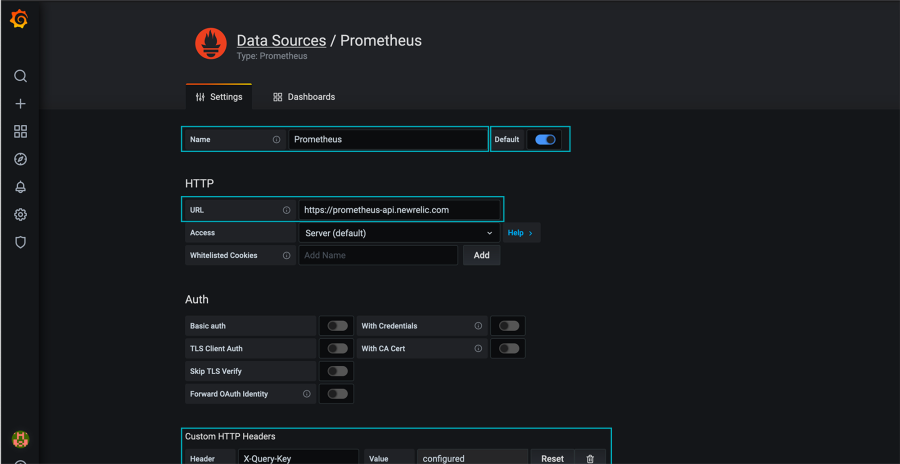The width and height of the screenshot is (900, 464).
Task: Turn on Skip TLS Verify
Action: click(337, 371)
